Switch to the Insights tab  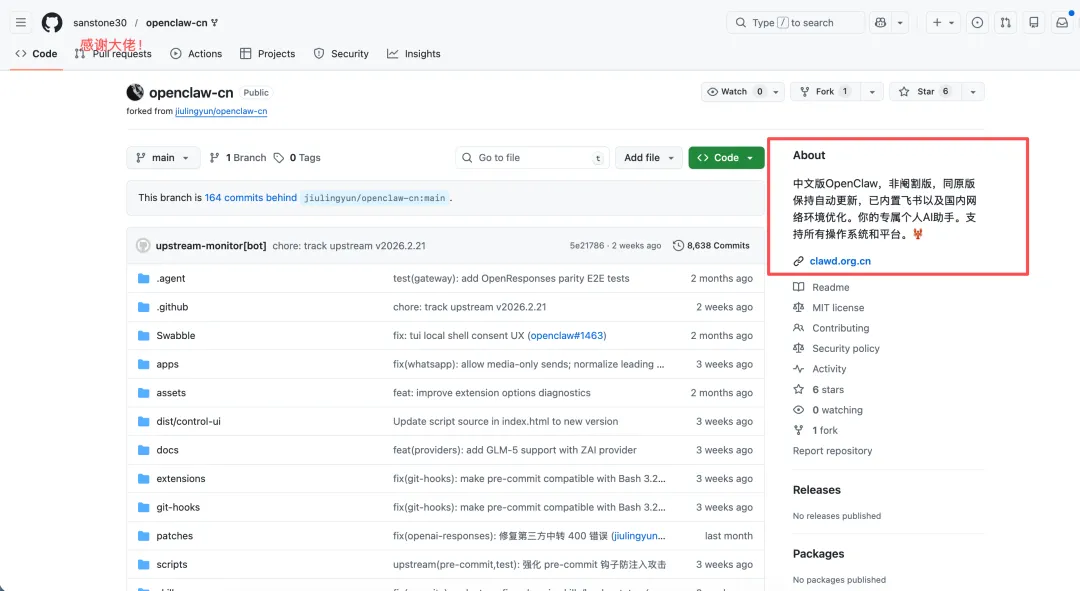(x=413, y=54)
